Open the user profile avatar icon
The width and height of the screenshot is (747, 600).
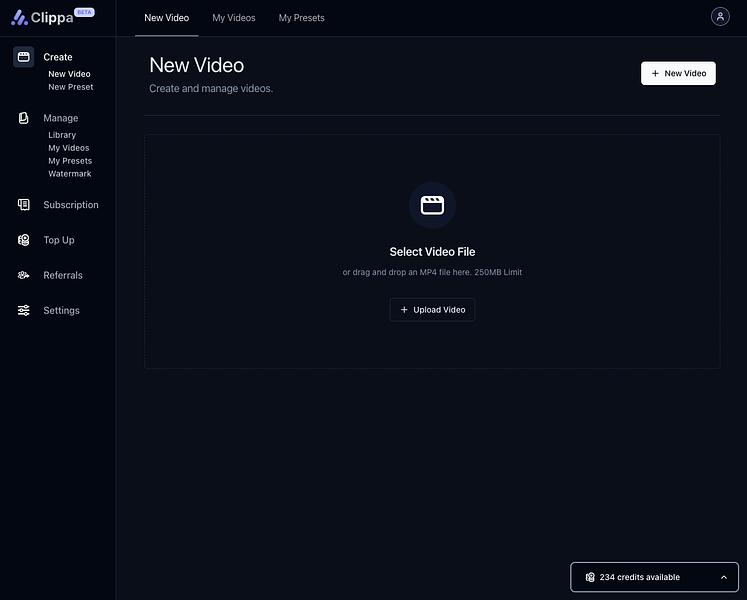[720, 17]
